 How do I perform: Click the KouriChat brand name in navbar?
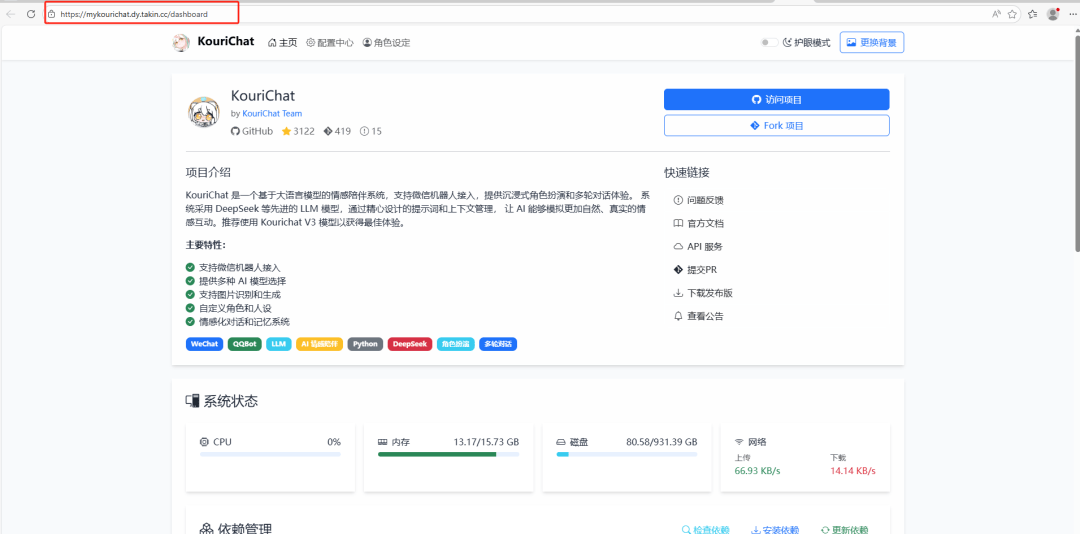click(226, 42)
